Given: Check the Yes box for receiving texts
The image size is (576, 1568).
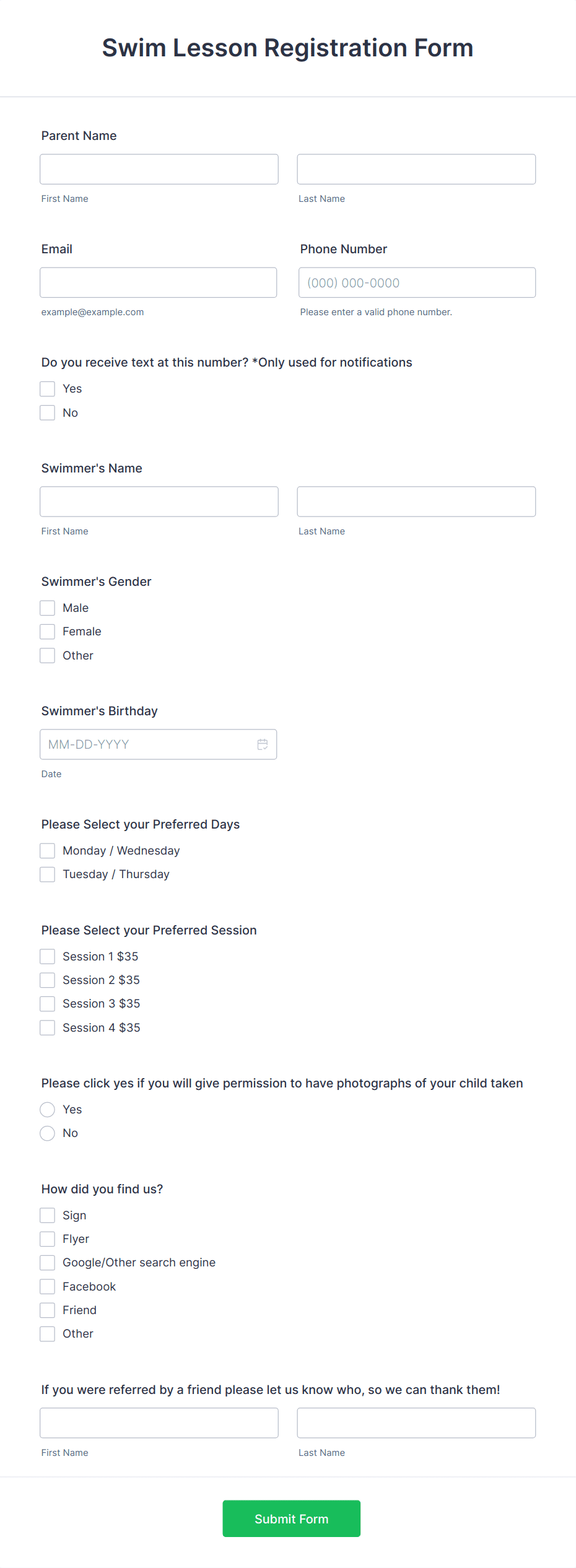Looking at the screenshot, I should click(47, 388).
